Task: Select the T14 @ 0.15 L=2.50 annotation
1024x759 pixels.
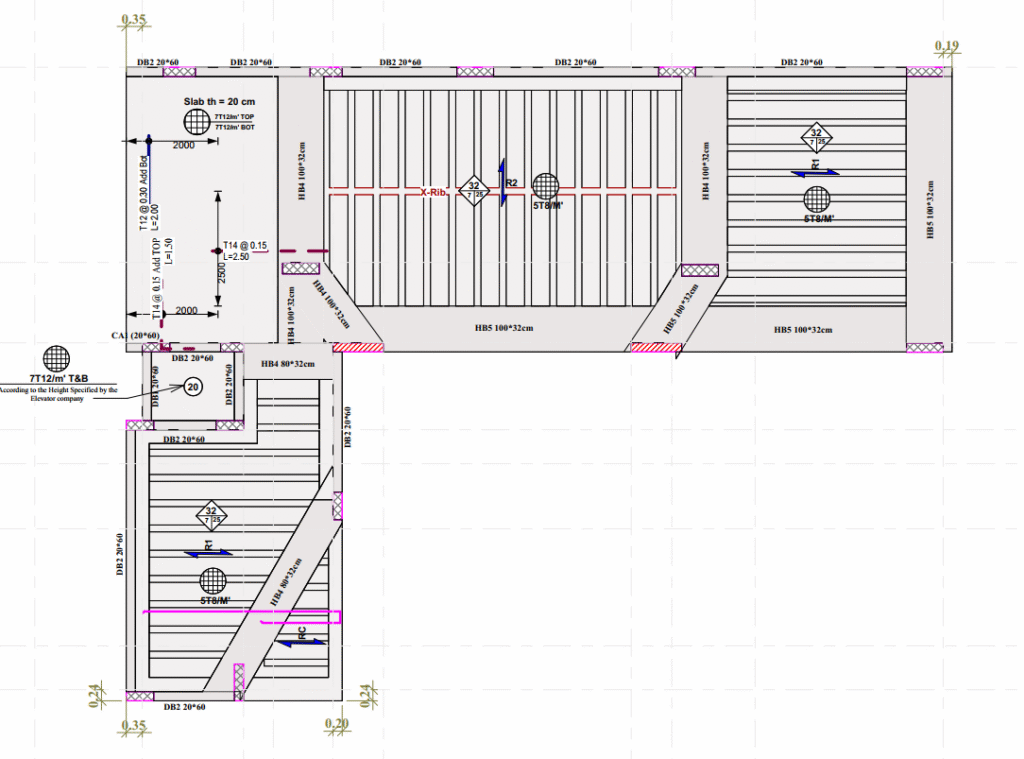Action: [x=245, y=250]
